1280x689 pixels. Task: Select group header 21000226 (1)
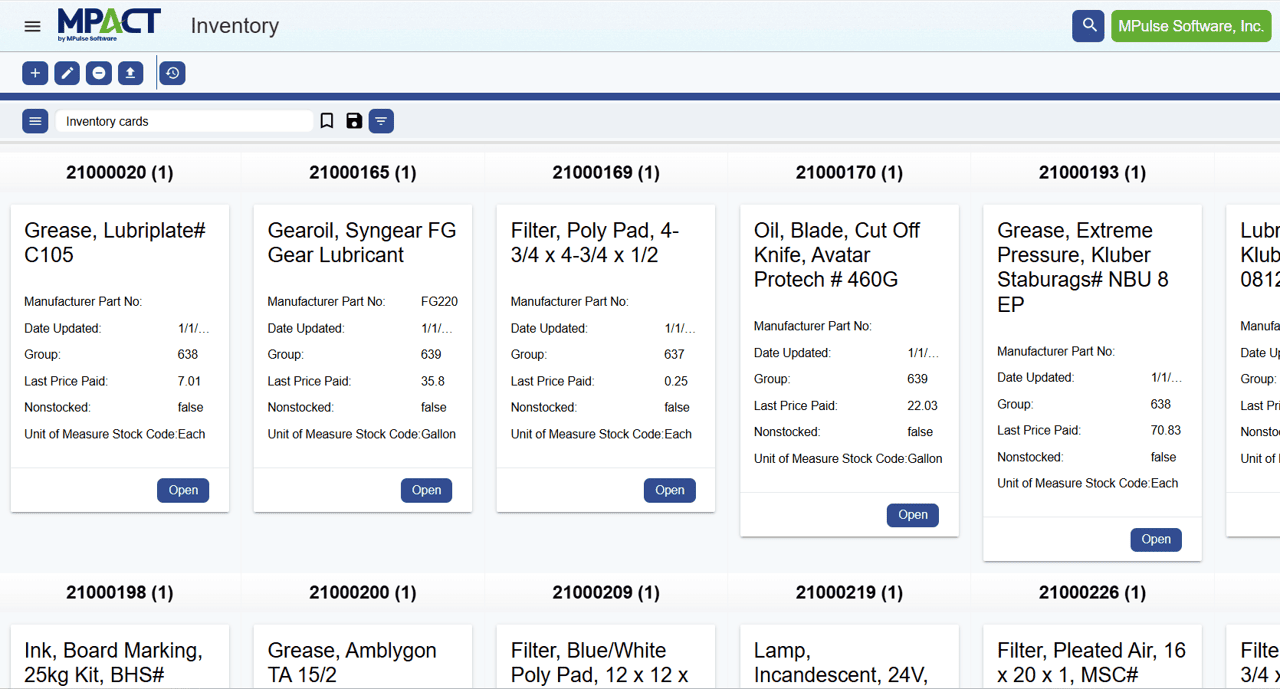click(1092, 592)
